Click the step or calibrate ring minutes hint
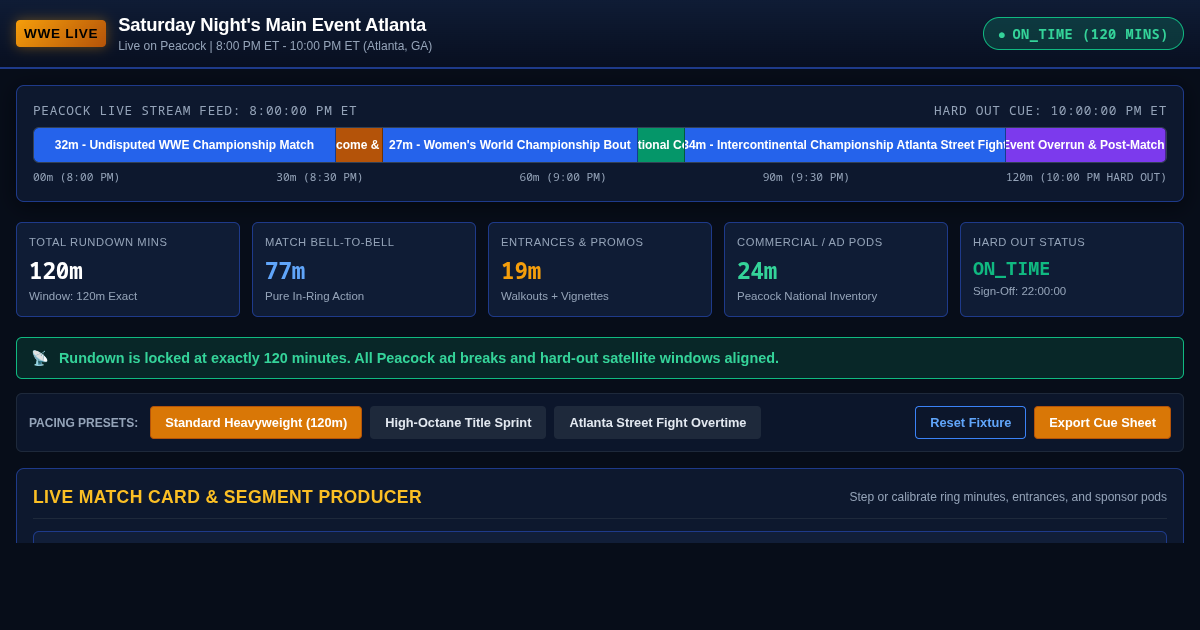The width and height of the screenshot is (1200, 630). coord(1008,497)
